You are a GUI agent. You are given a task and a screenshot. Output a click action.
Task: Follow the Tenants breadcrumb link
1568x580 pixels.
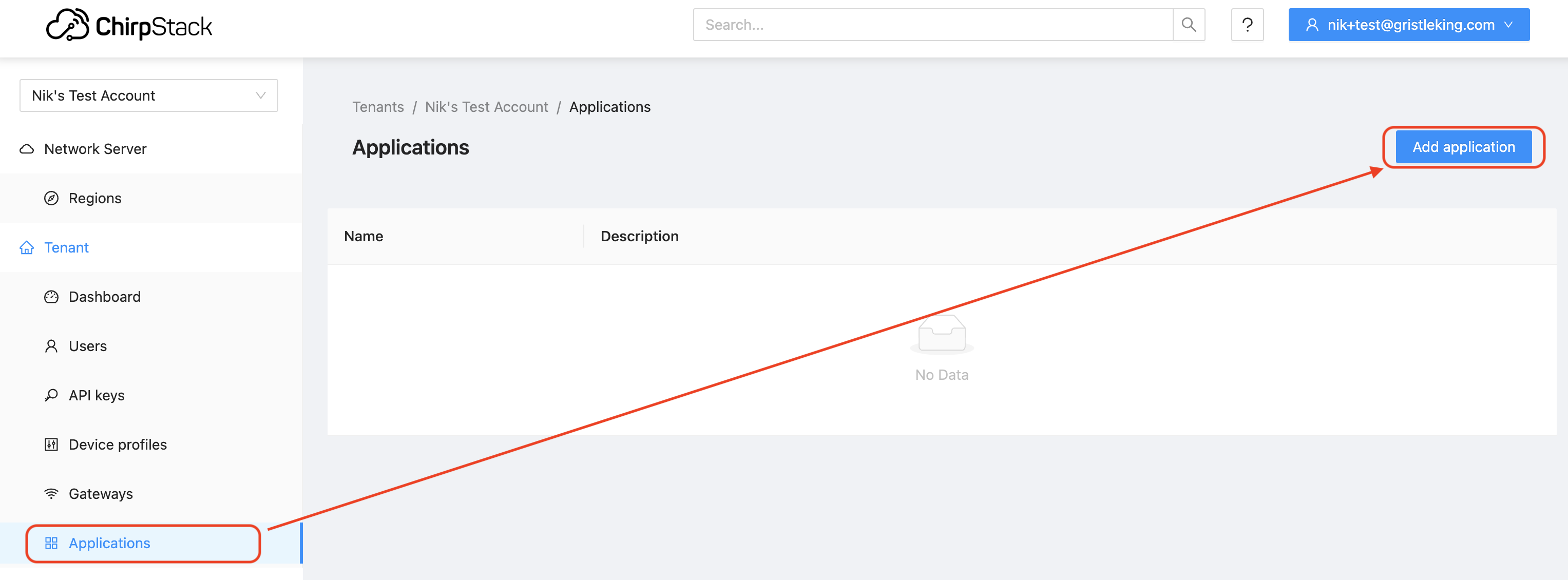[377, 107]
